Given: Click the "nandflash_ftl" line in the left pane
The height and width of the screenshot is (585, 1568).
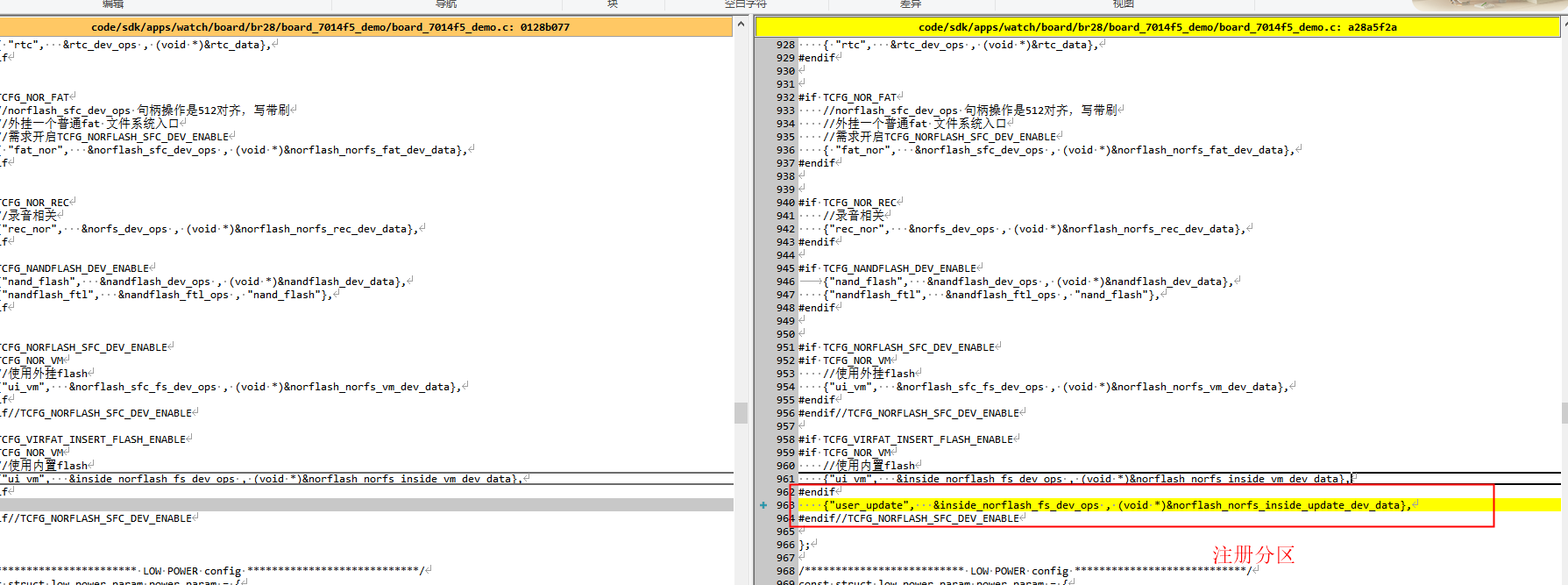Looking at the screenshot, I should 167,295.
